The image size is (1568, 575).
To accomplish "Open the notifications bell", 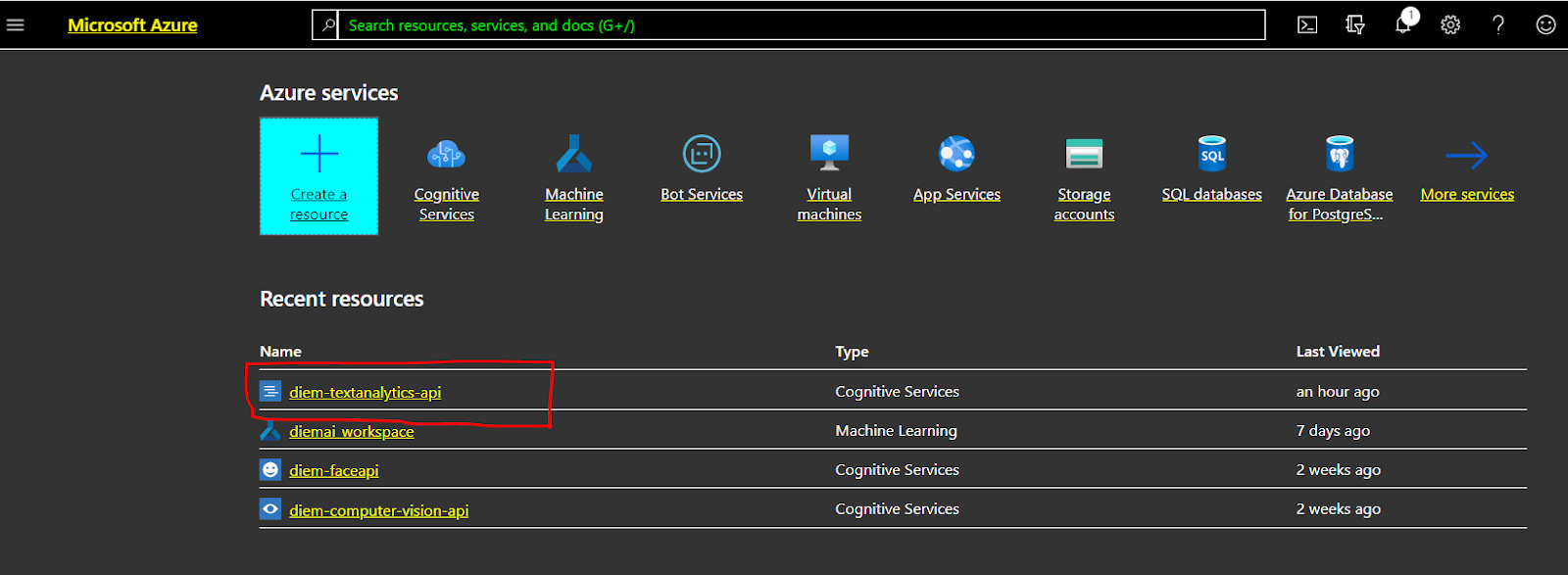I will [x=1403, y=24].
